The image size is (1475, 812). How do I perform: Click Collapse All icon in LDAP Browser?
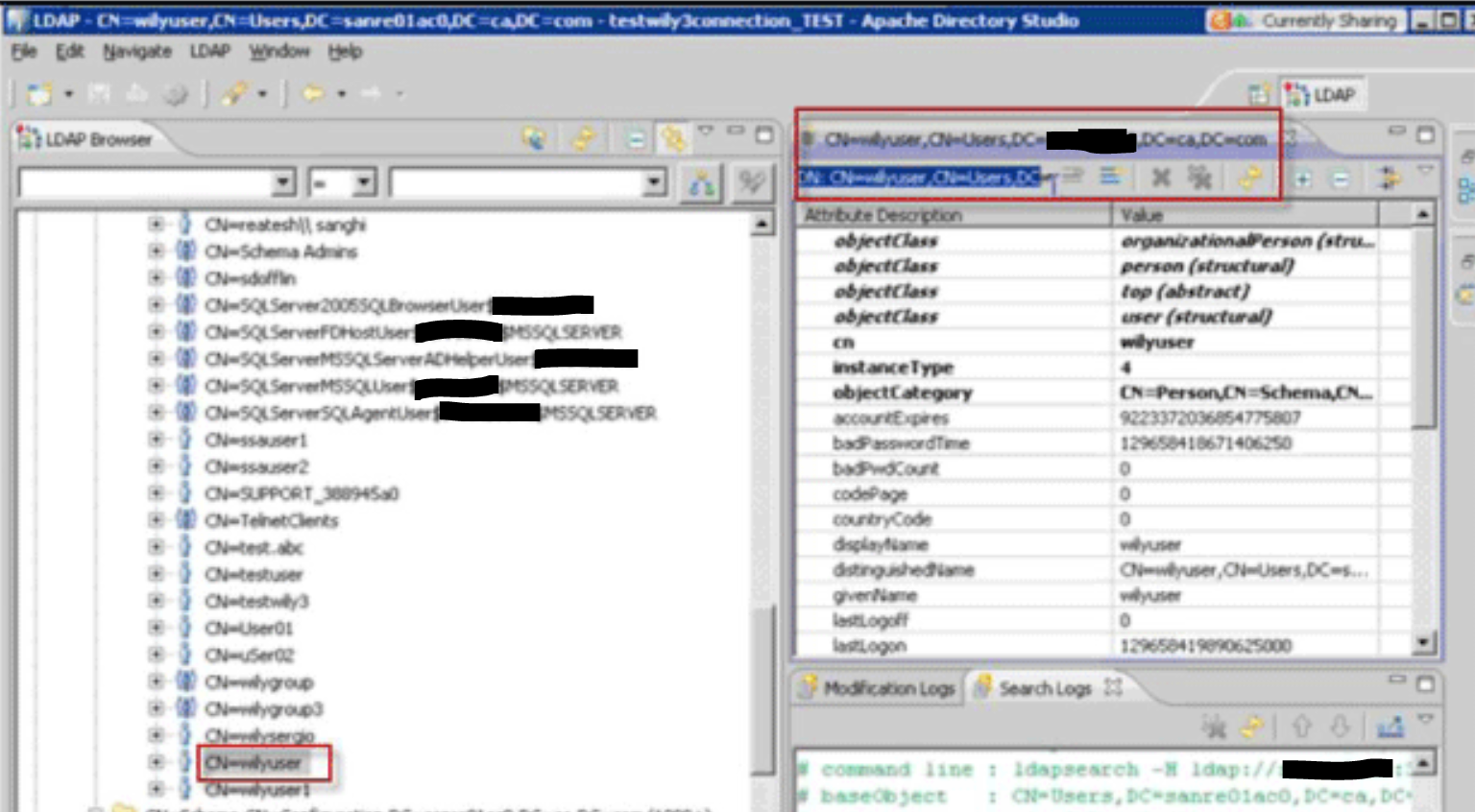coord(635,139)
